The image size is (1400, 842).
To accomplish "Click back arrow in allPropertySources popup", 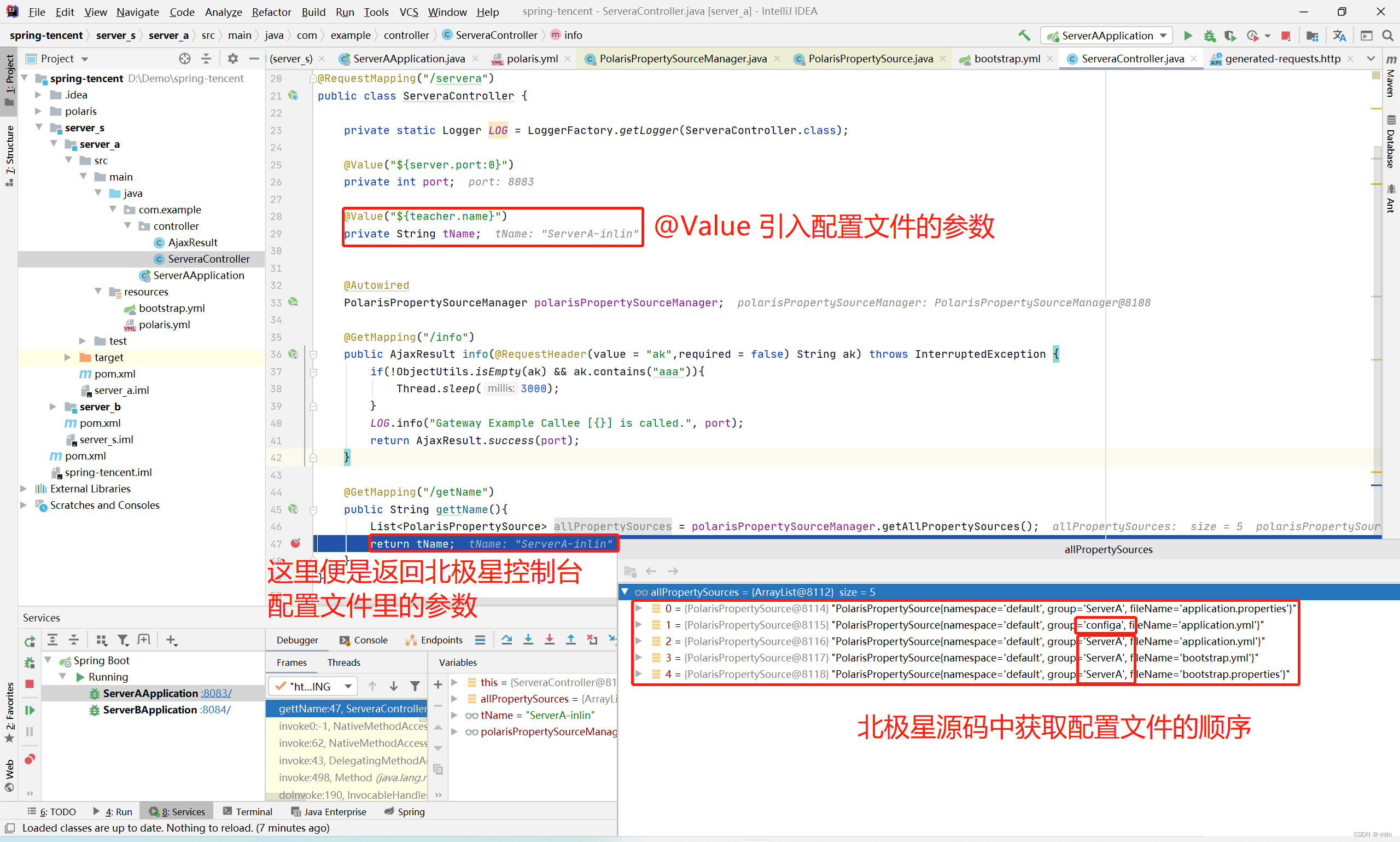I will [651, 571].
